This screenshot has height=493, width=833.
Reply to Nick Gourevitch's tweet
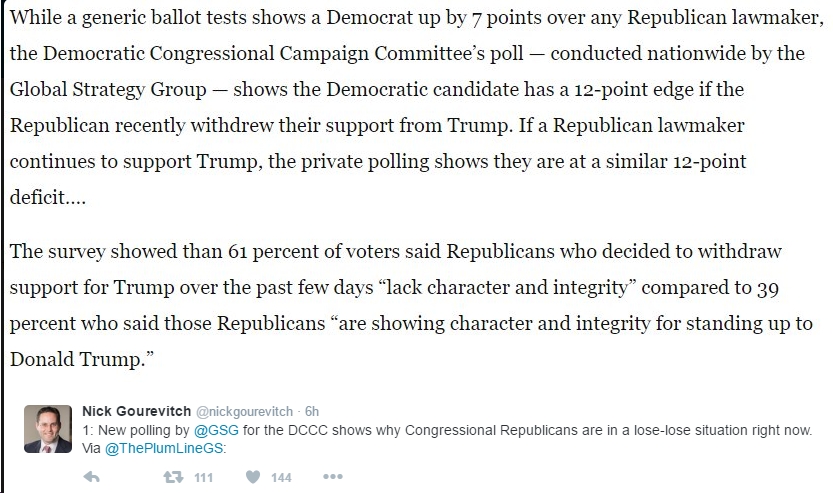coord(91,477)
